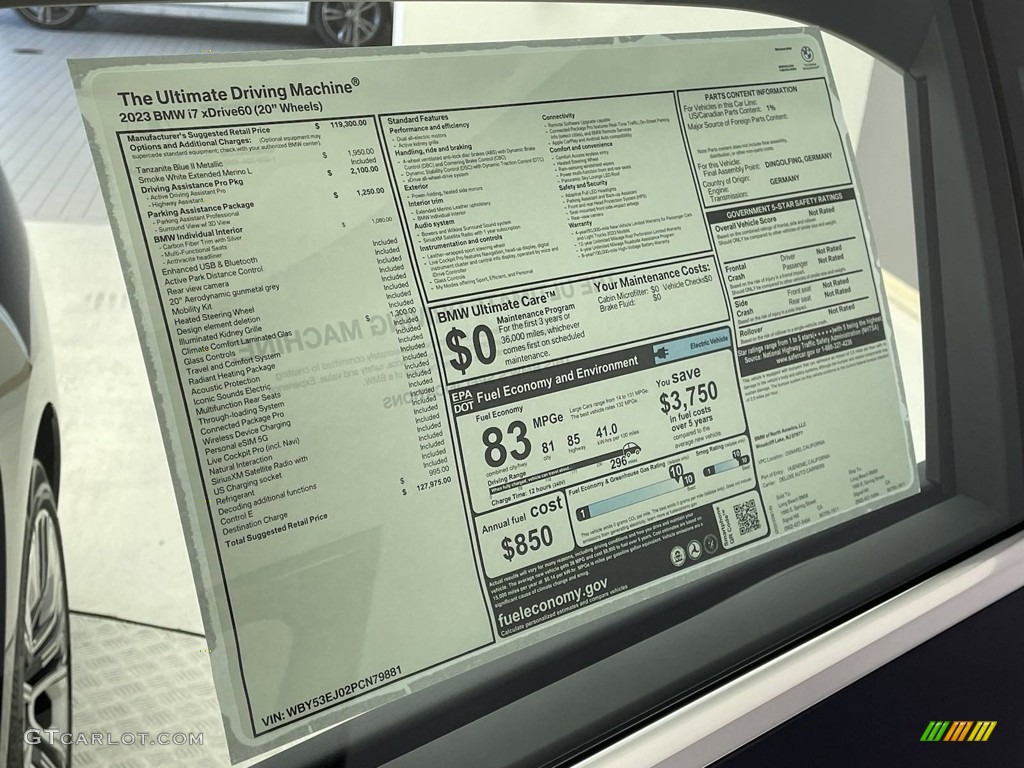Click the electric plug icon beside Electric Vehicle
The image size is (1024, 768).
(660, 354)
